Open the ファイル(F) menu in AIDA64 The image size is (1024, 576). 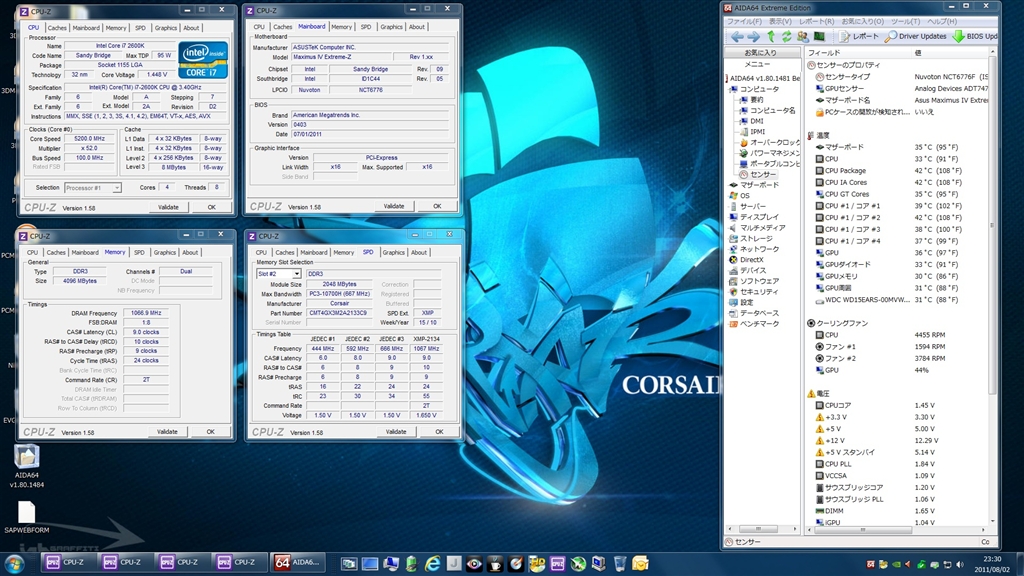point(743,21)
